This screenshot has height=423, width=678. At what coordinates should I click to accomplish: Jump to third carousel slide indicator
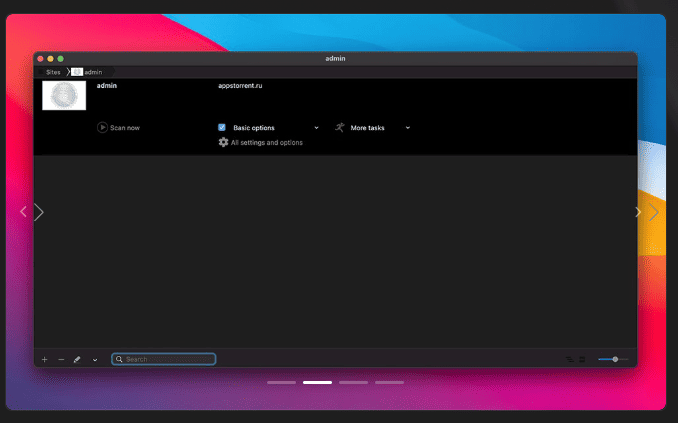point(353,382)
